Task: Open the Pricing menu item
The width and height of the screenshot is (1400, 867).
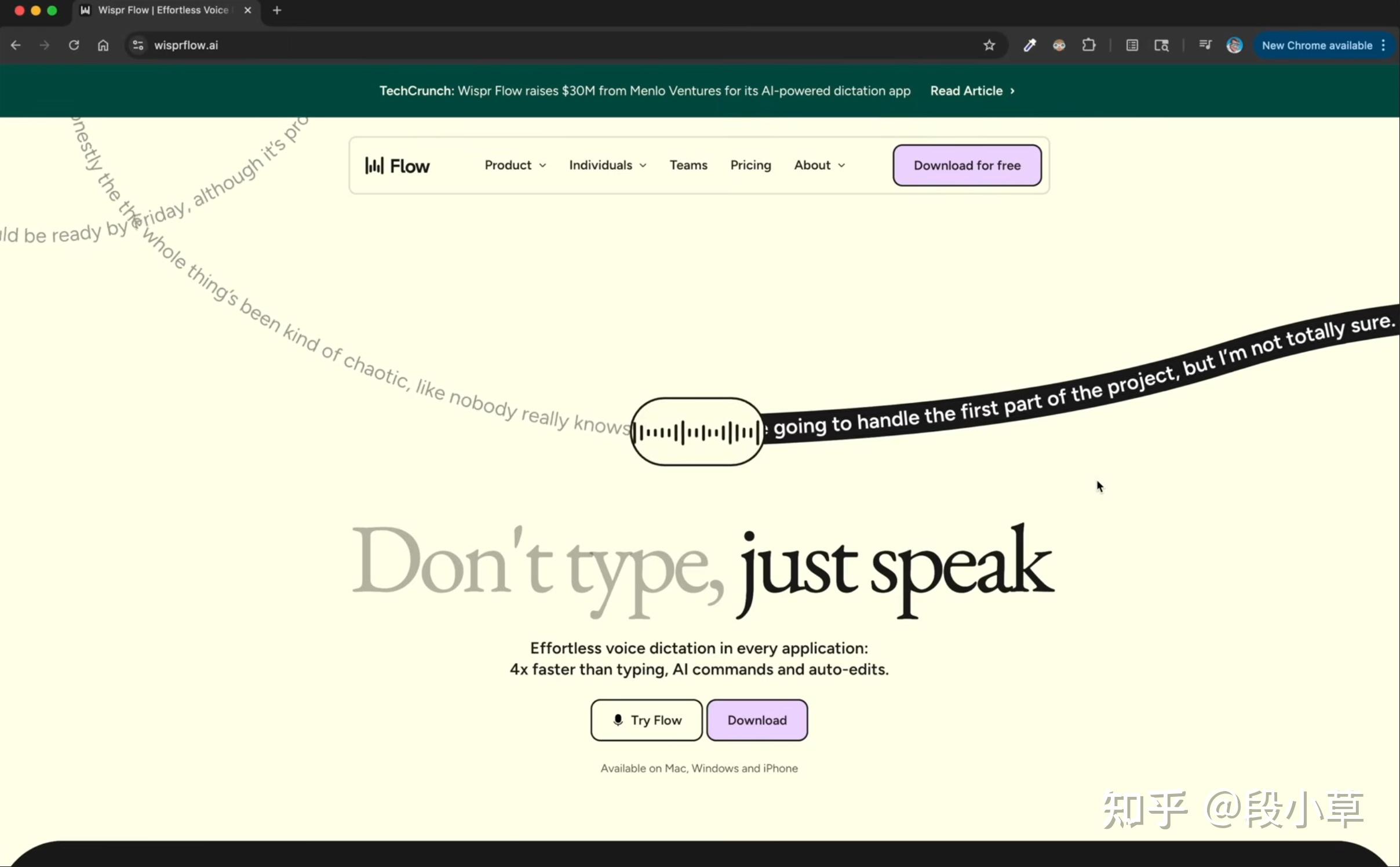Action: [x=750, y=165]
